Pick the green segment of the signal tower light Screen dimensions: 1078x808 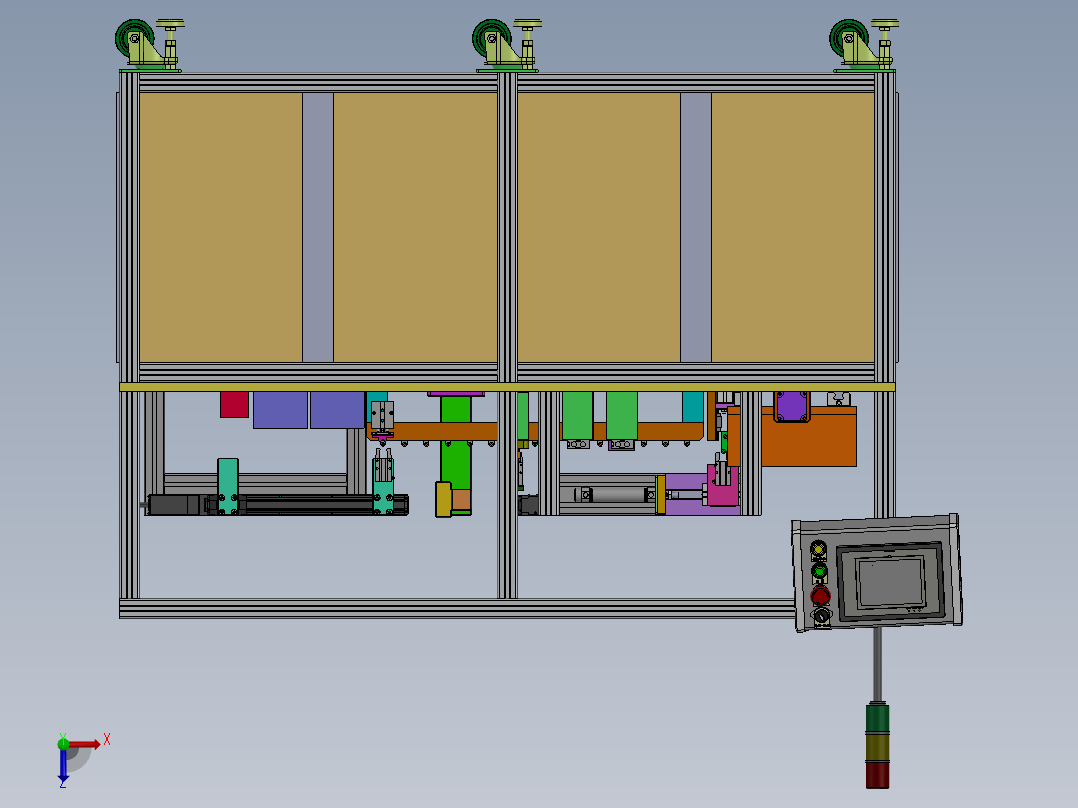[x=876, y=718]
